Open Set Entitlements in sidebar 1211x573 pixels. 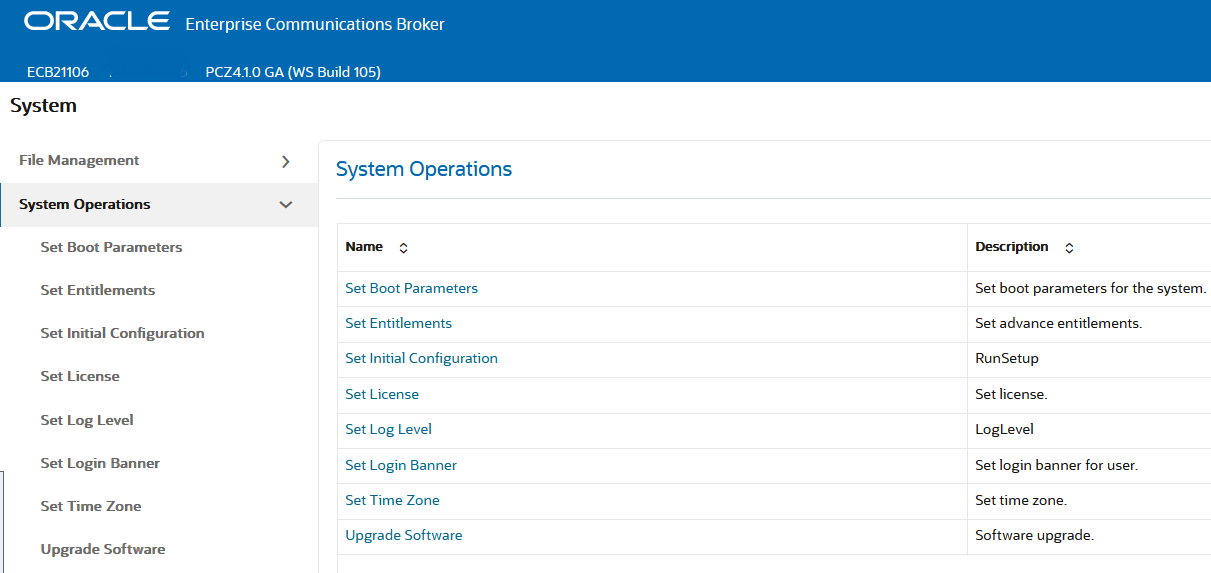98,290
